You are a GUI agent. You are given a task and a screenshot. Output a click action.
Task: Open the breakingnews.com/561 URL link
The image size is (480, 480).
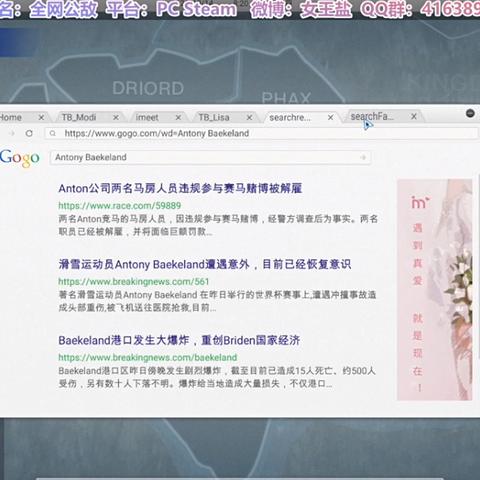(x=134, y=281)
